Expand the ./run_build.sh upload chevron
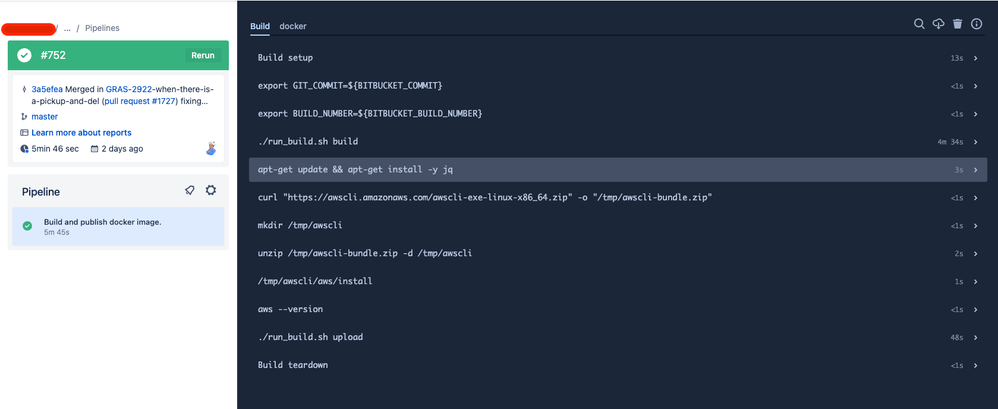Viewport: 998px width, 409px height. coord(975,337)
